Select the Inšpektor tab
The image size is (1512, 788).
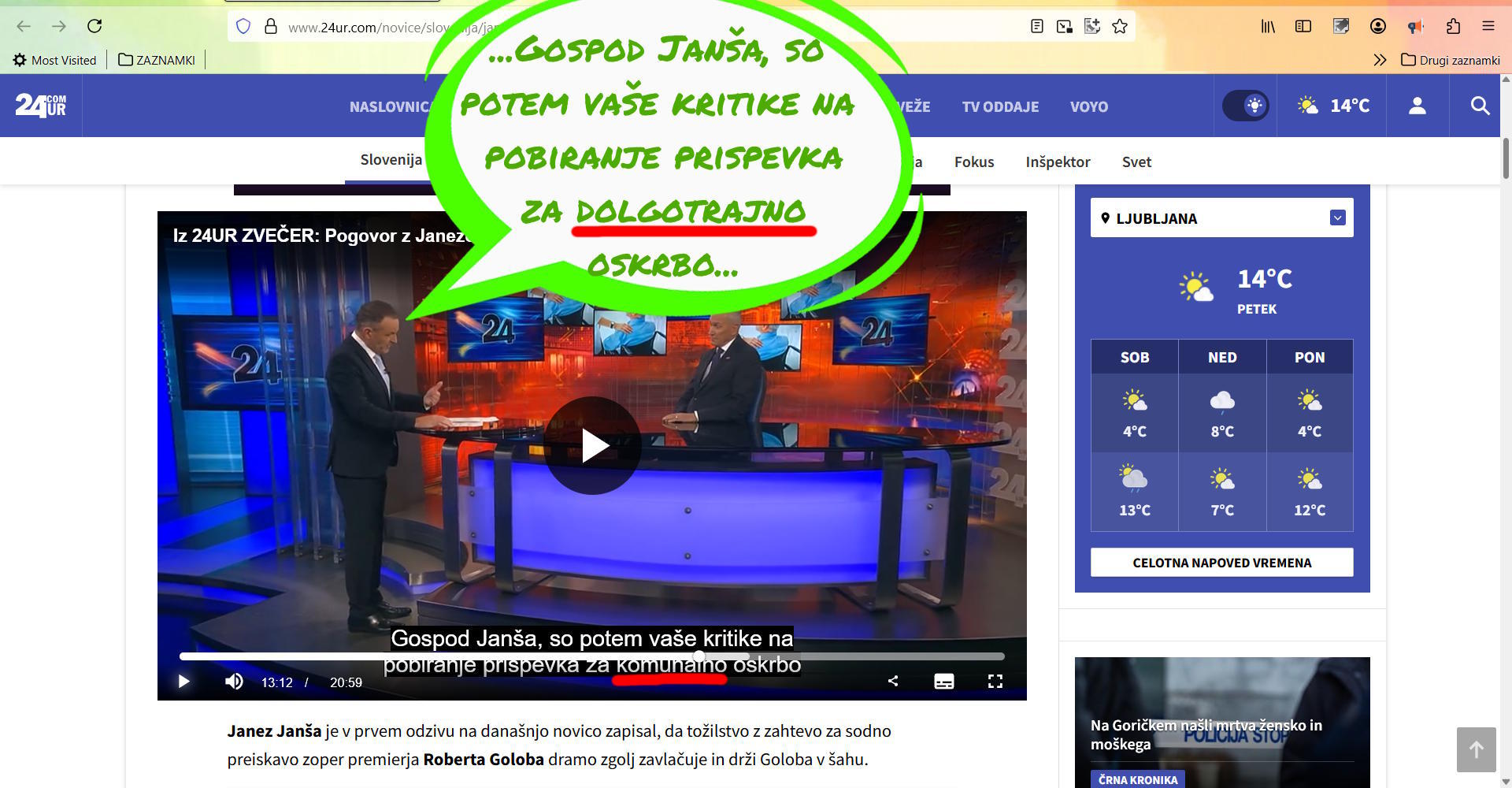[x=1058, y=162]
